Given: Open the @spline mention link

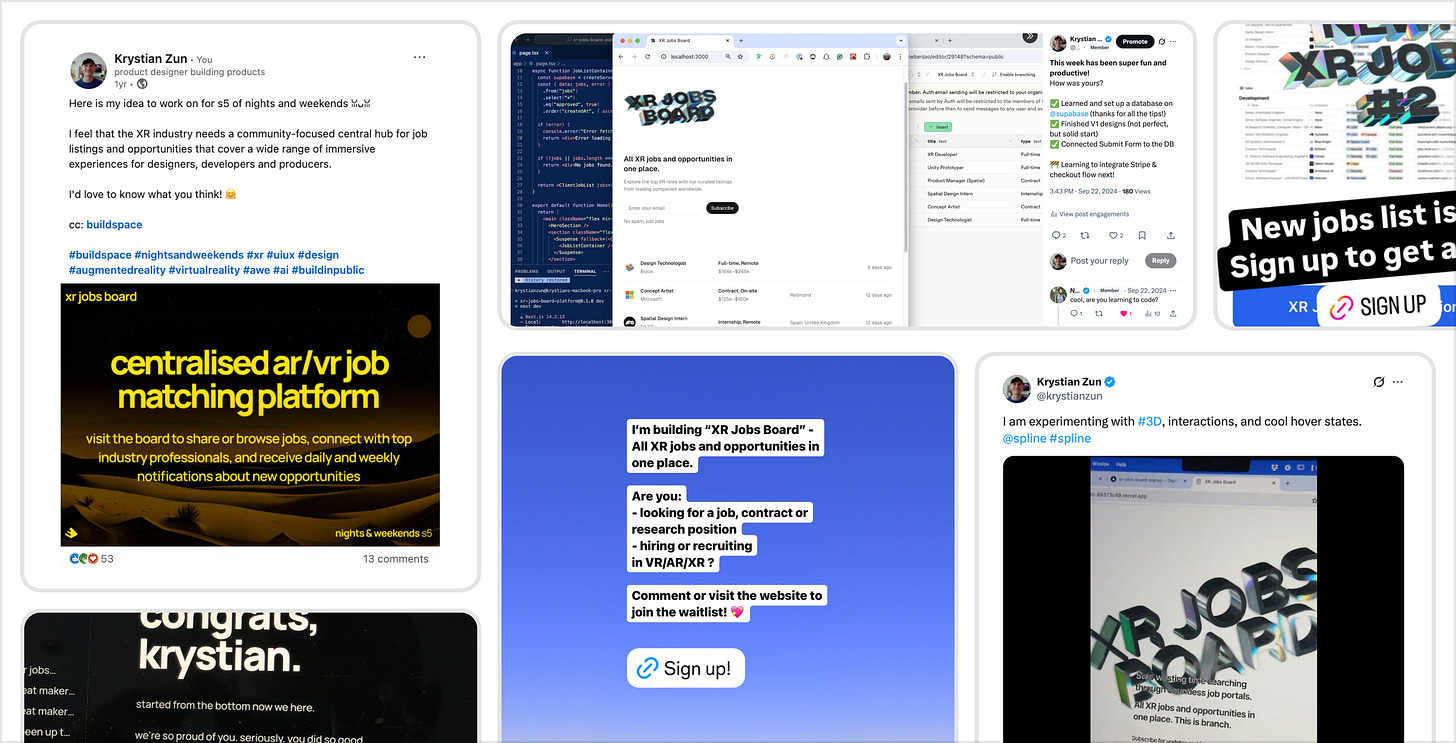Looking at the screenshot, I should 1024,438.
